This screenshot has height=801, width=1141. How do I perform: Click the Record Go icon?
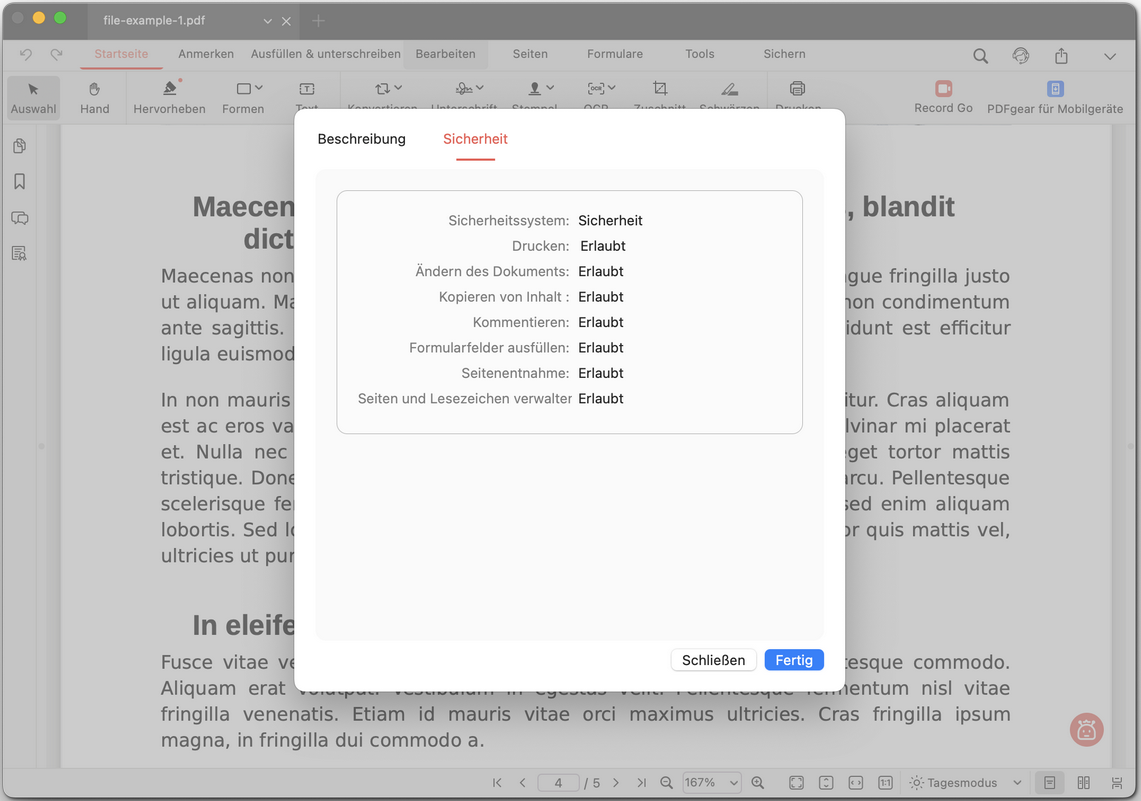pyautogui.click(x=941, y=90)
